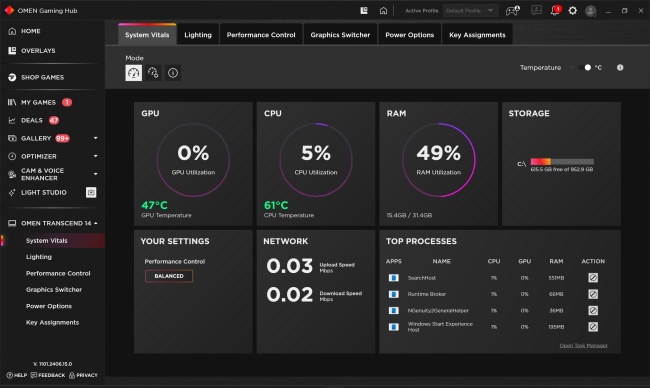Expand the Optimizer sidebar section
Viewport: 650px width, 388px height.
click(96, 156)
